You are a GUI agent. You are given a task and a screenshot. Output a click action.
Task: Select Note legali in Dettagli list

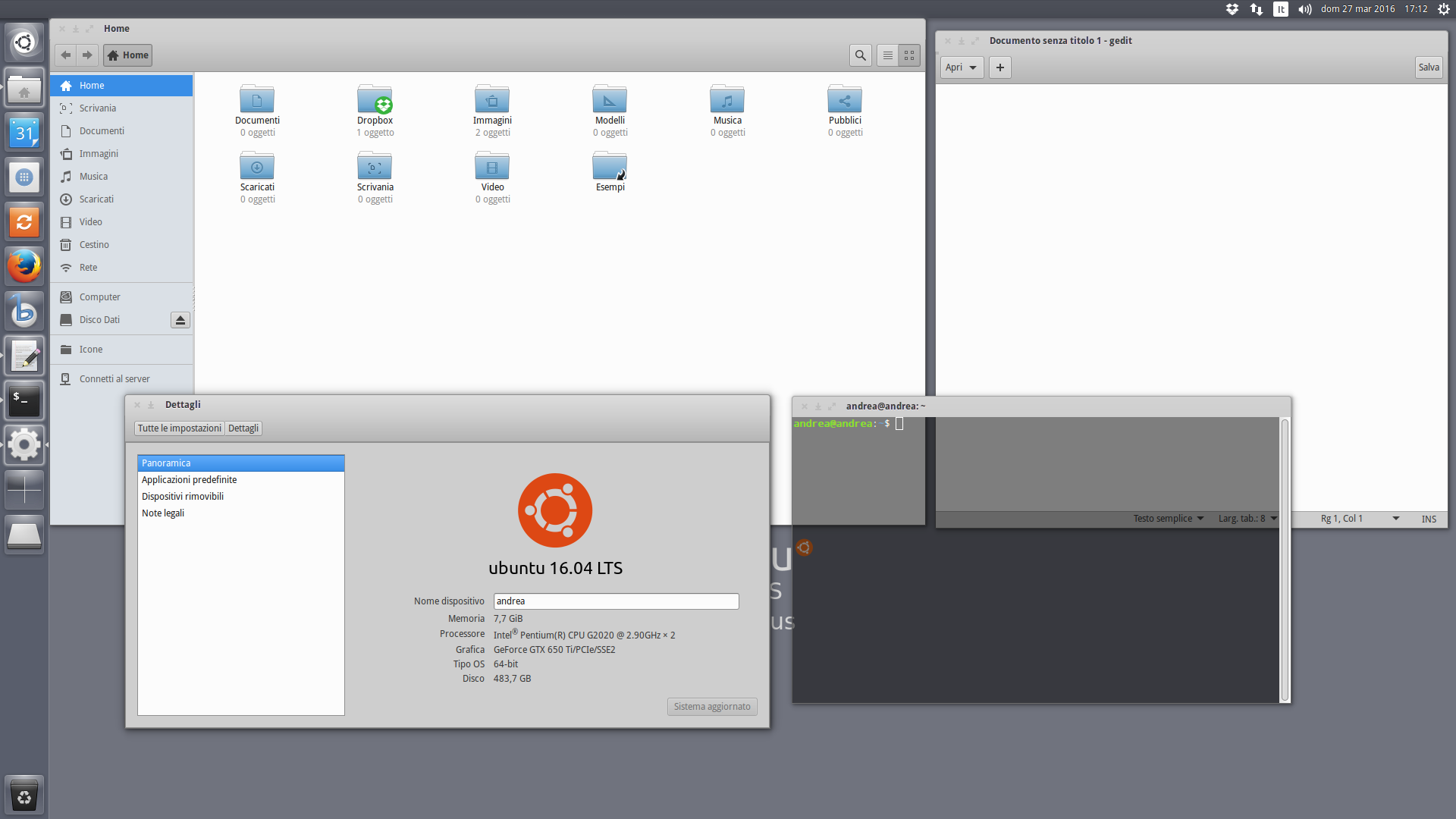tap(241, 513)
